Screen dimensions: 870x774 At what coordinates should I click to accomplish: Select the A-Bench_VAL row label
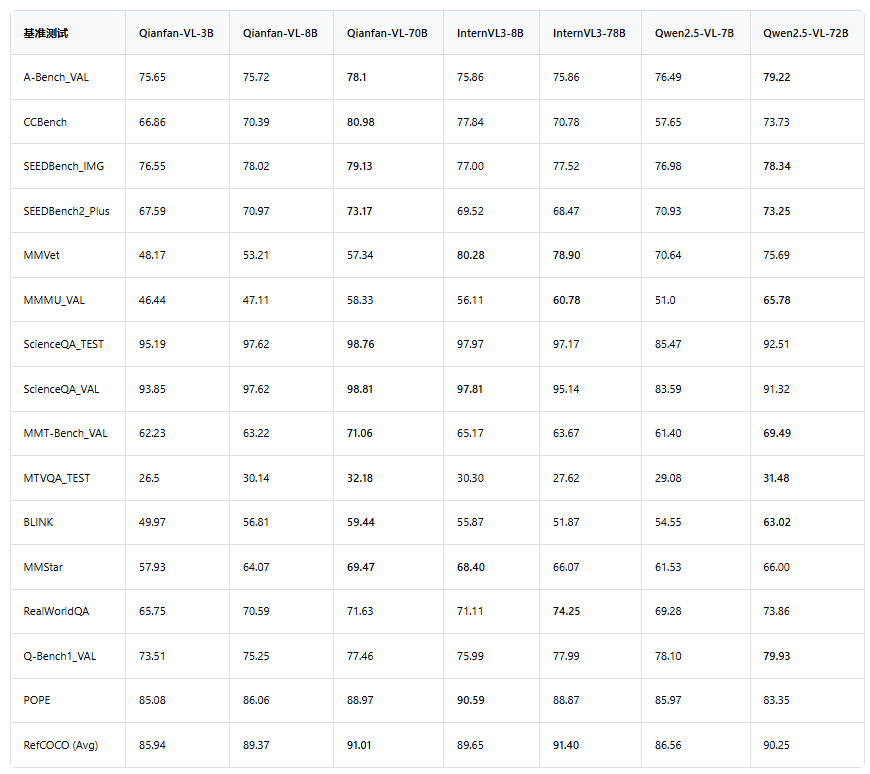click(56, 77)
